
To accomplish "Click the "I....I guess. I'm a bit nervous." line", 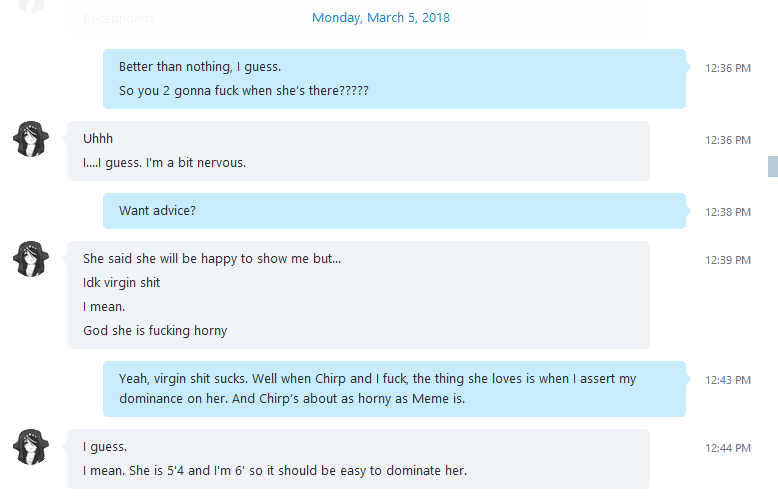I will tap(164, 163).
